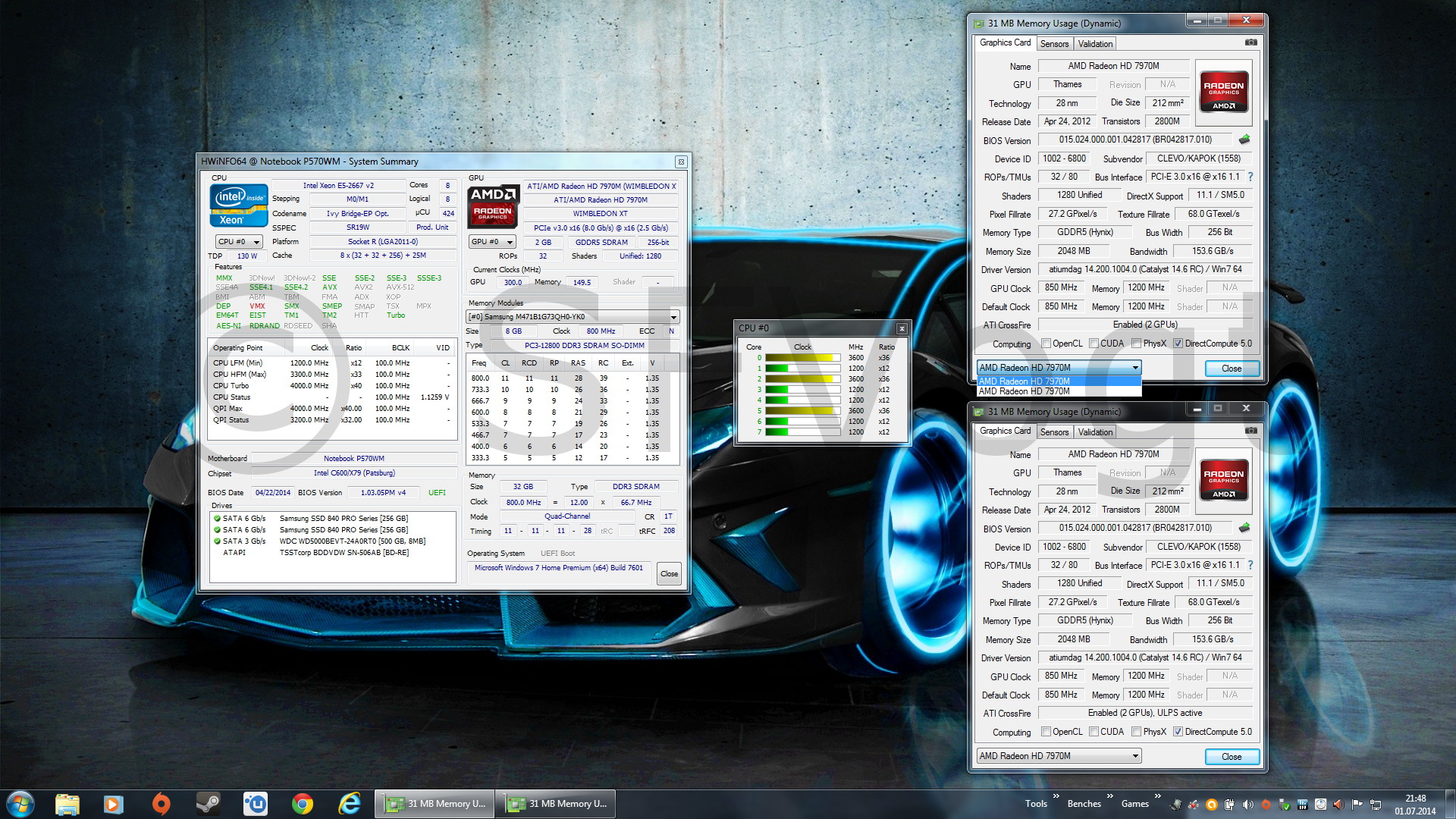This screenshot has width=1456, height=819.
Task: Uncheck DirectCompute 5.0 in upper GPU-Z
Action: [1178, 344]
